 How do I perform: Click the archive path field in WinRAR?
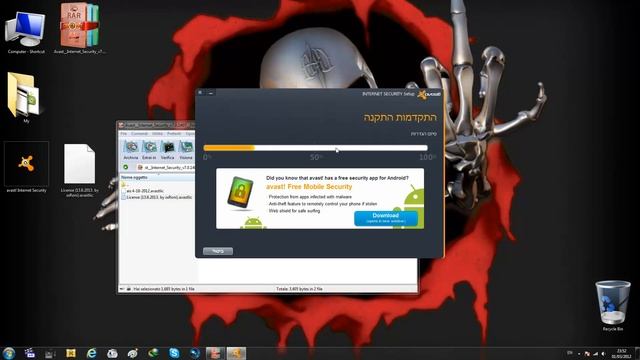tap(165, 167)
